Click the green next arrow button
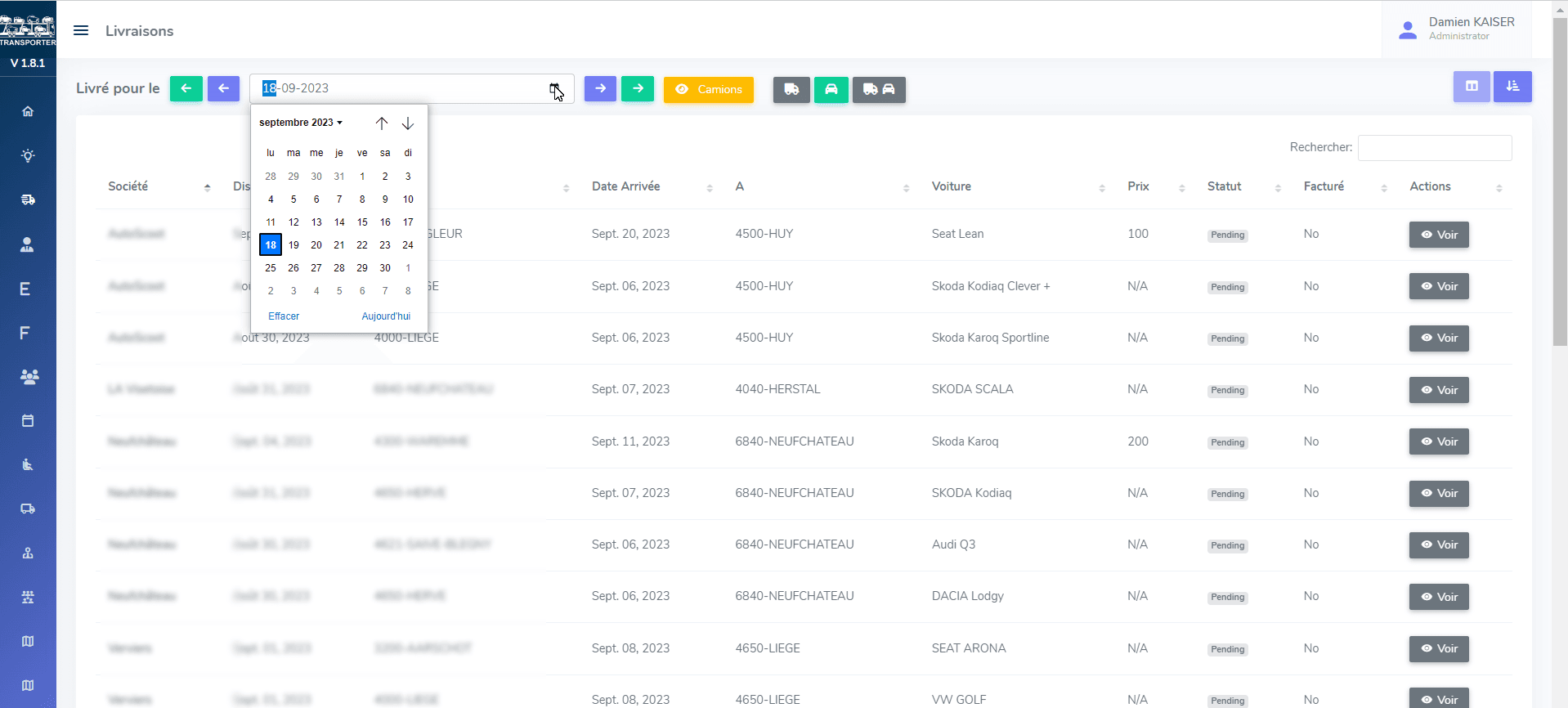The width and height of the screenshot is (1568, 708). tap(638, 88)
